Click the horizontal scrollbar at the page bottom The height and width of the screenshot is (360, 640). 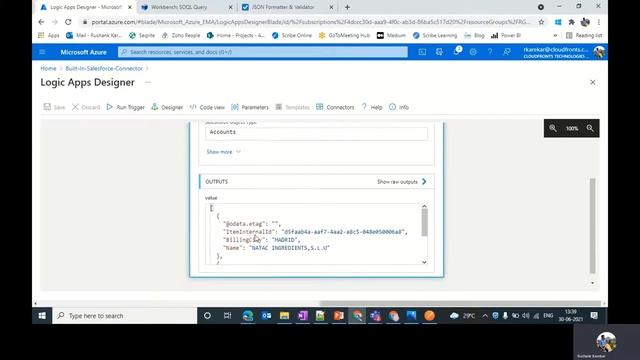click(460, 303)
